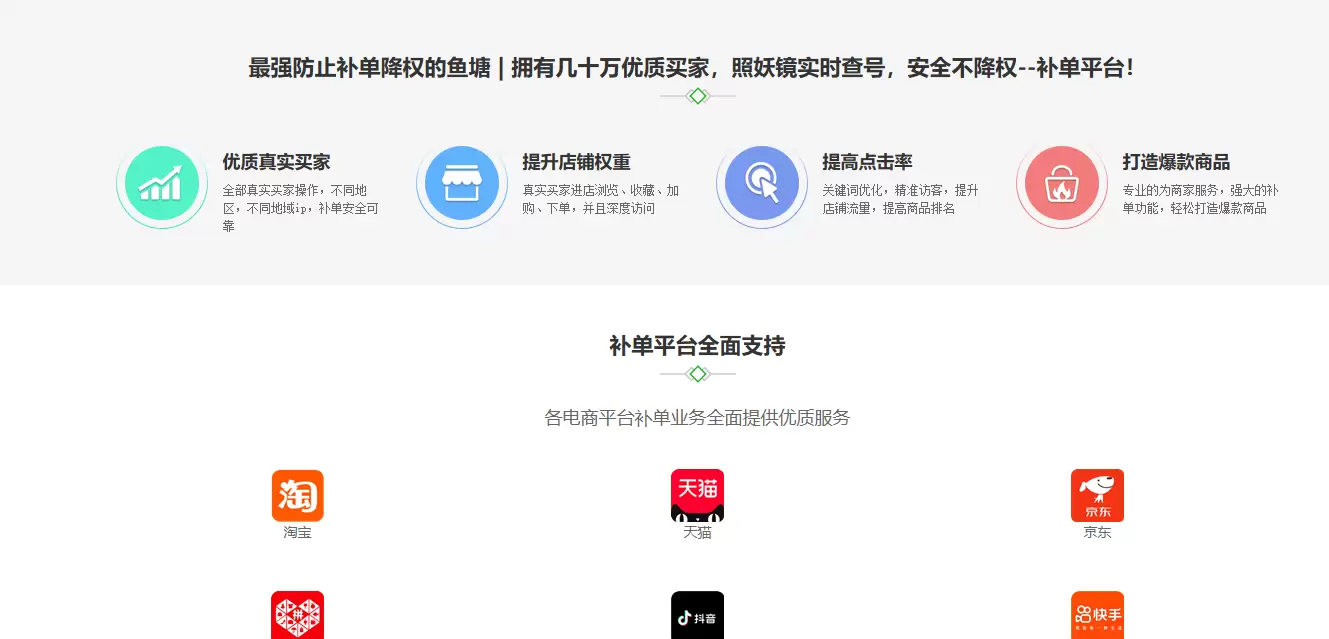Select the Kuaishou orange logo icon
Screen dimensions: 1329x639
1097,615
